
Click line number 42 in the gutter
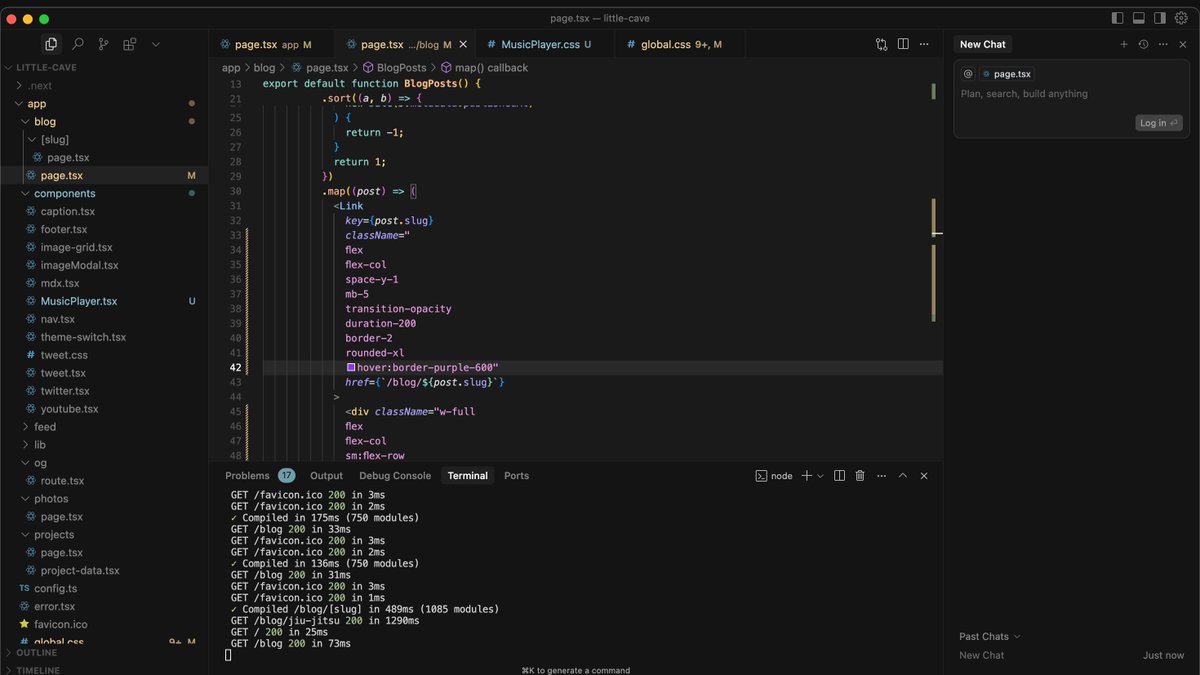(235, 368)
